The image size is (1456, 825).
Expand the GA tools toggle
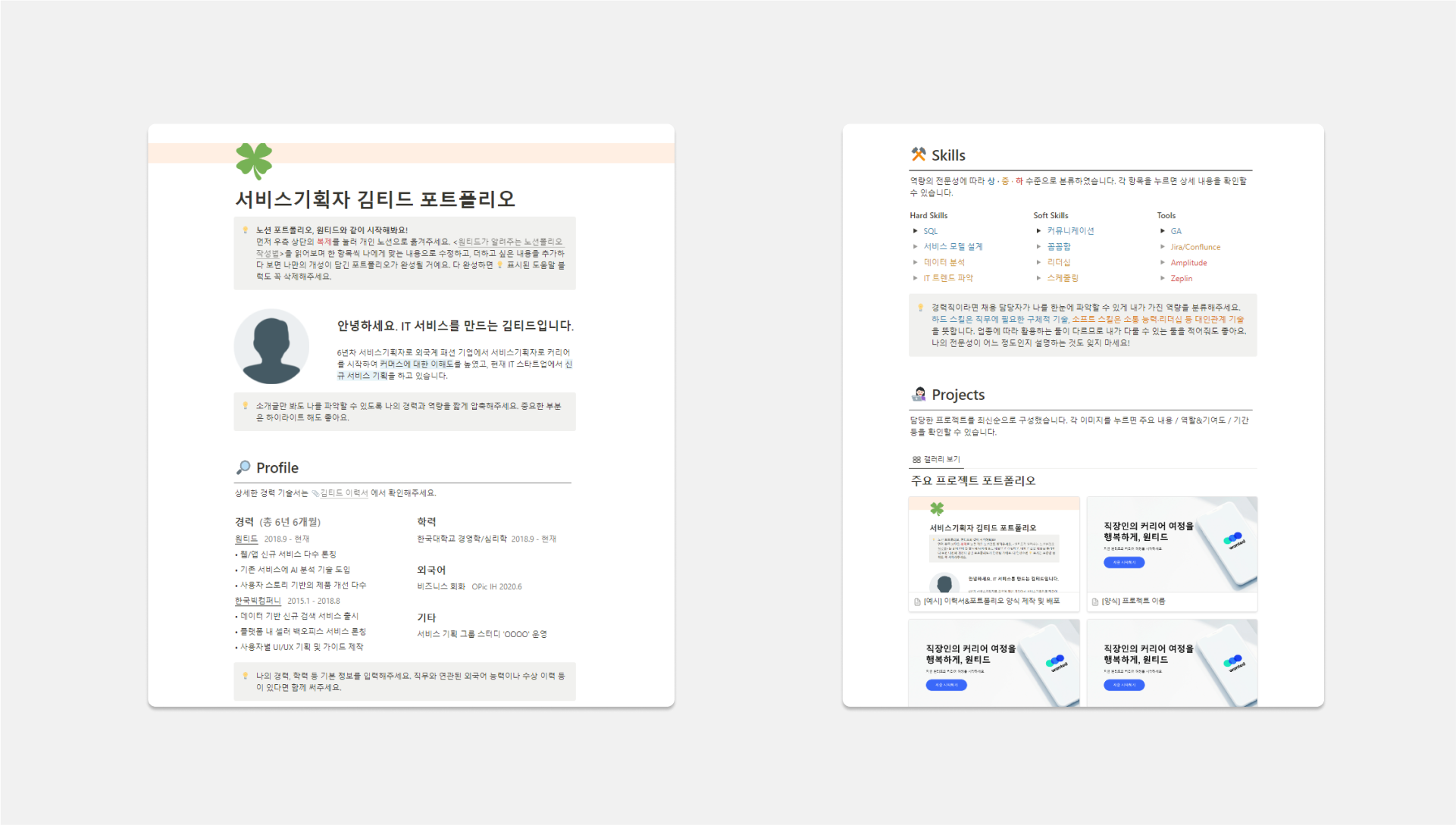point(1162,231)
